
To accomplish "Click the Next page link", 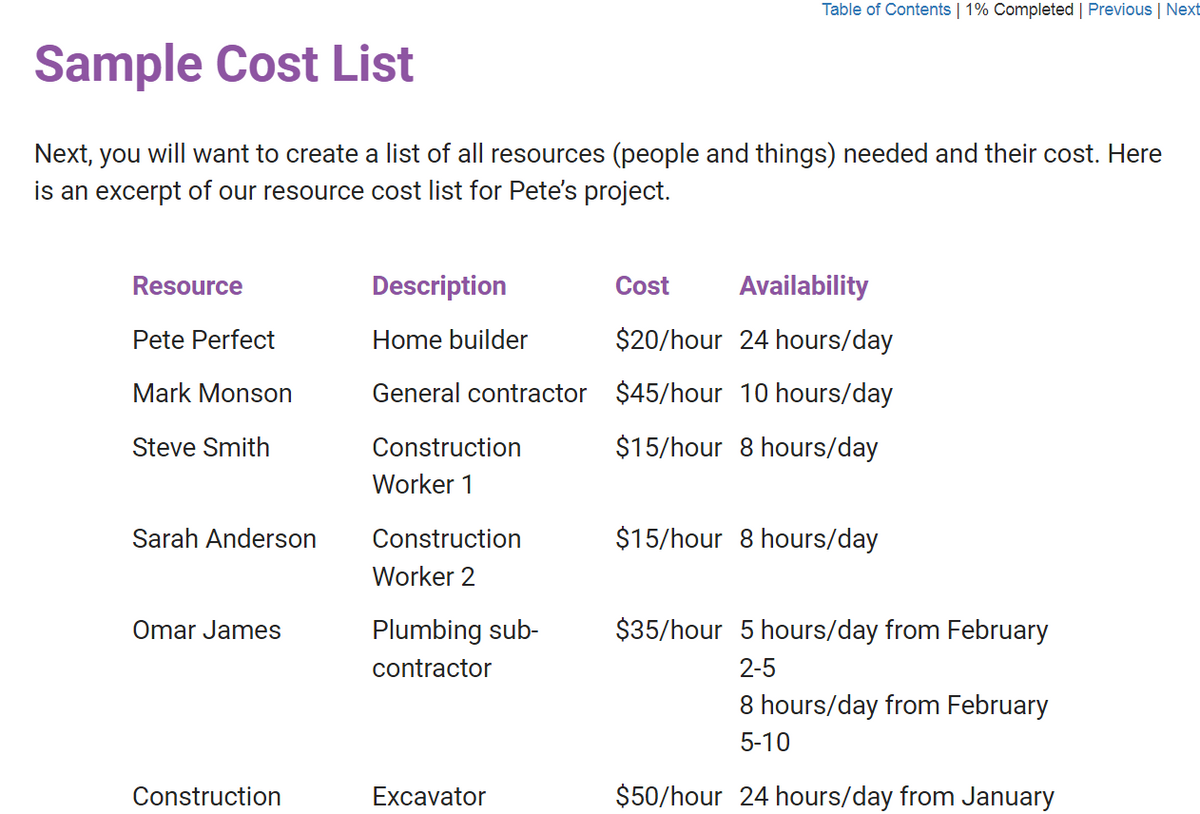I will pyautogui.click(x=1181, y=10).
